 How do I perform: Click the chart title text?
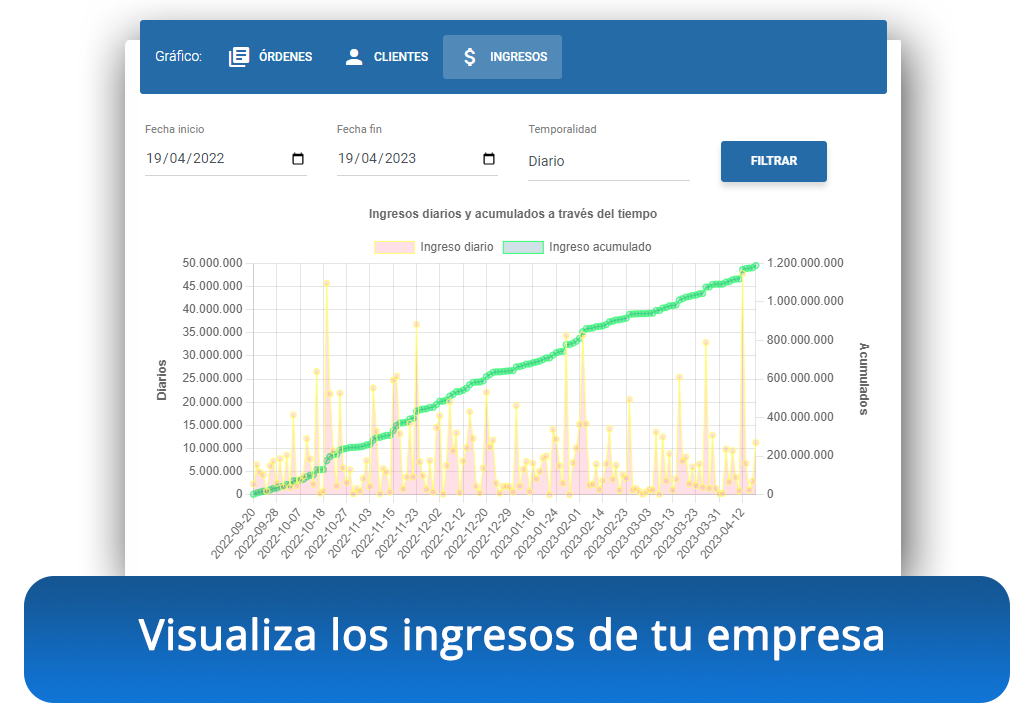pyautogui.click(x=512, y=214)
